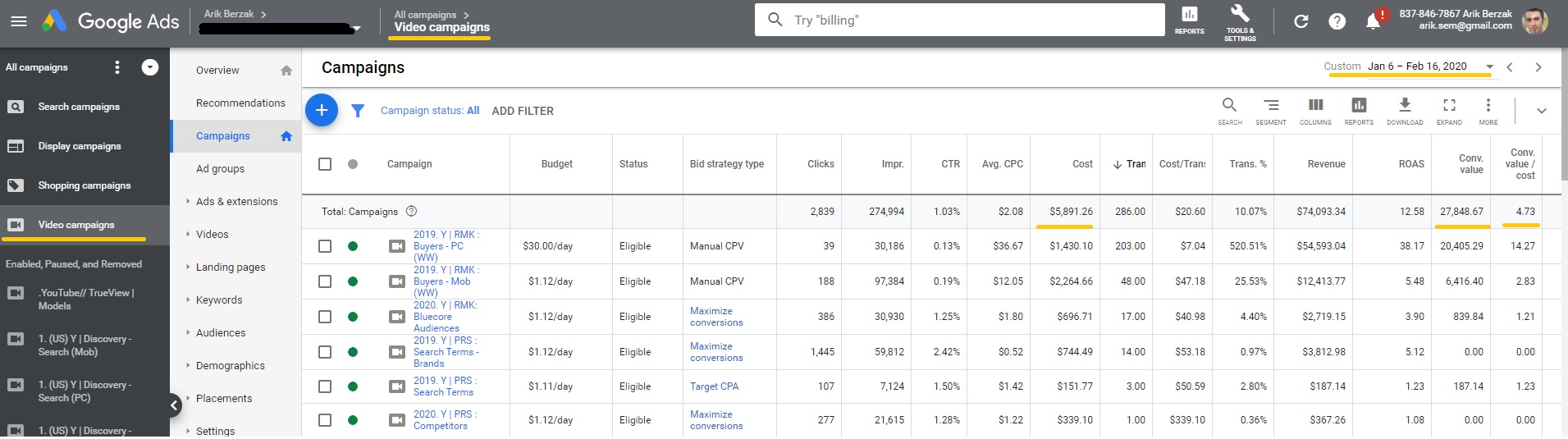Viewport: 1568px width, 439px height.
Task: Check the Buyers - PC campaign row
Action: (325, 246)
